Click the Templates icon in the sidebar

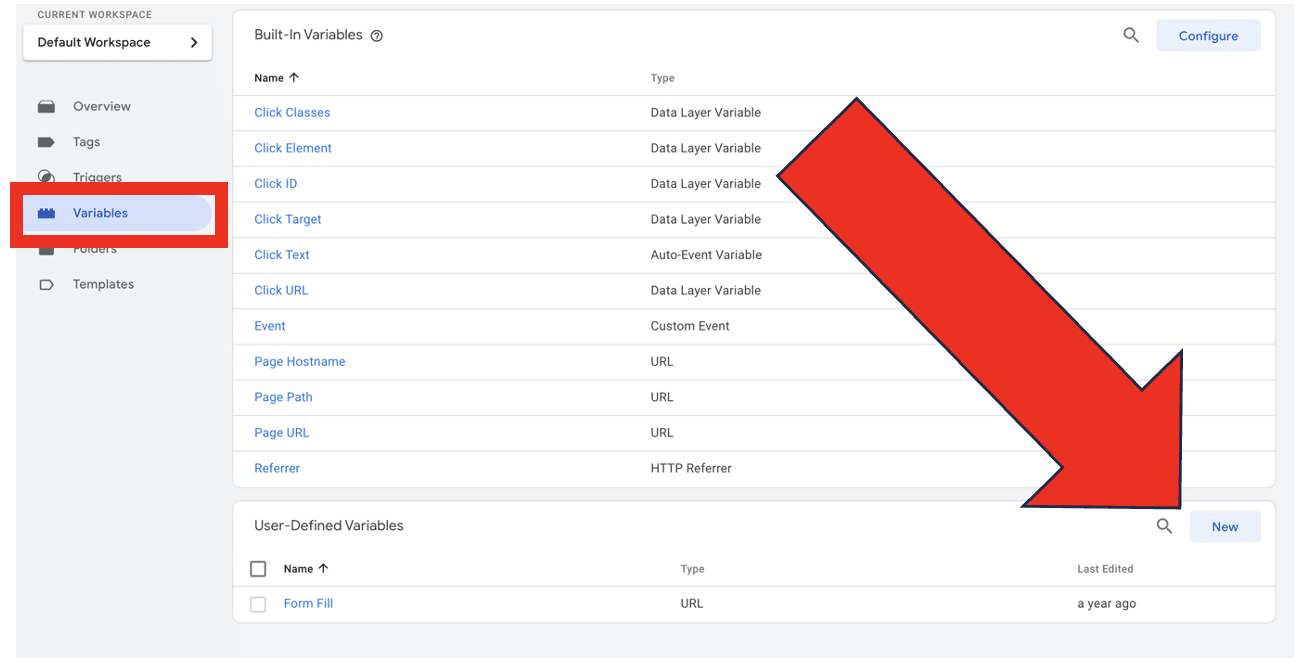click(x=46, y=285)
